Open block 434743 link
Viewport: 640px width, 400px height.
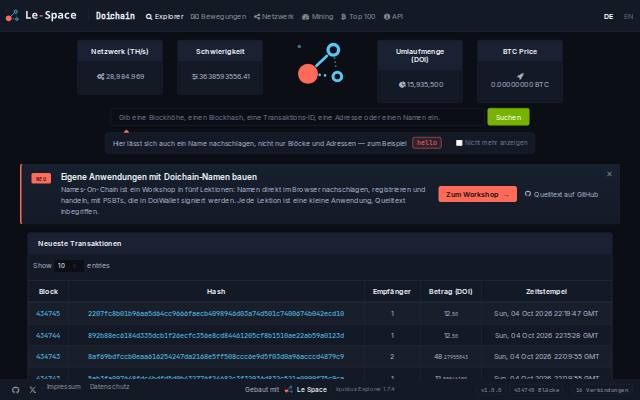coord(48,356)
